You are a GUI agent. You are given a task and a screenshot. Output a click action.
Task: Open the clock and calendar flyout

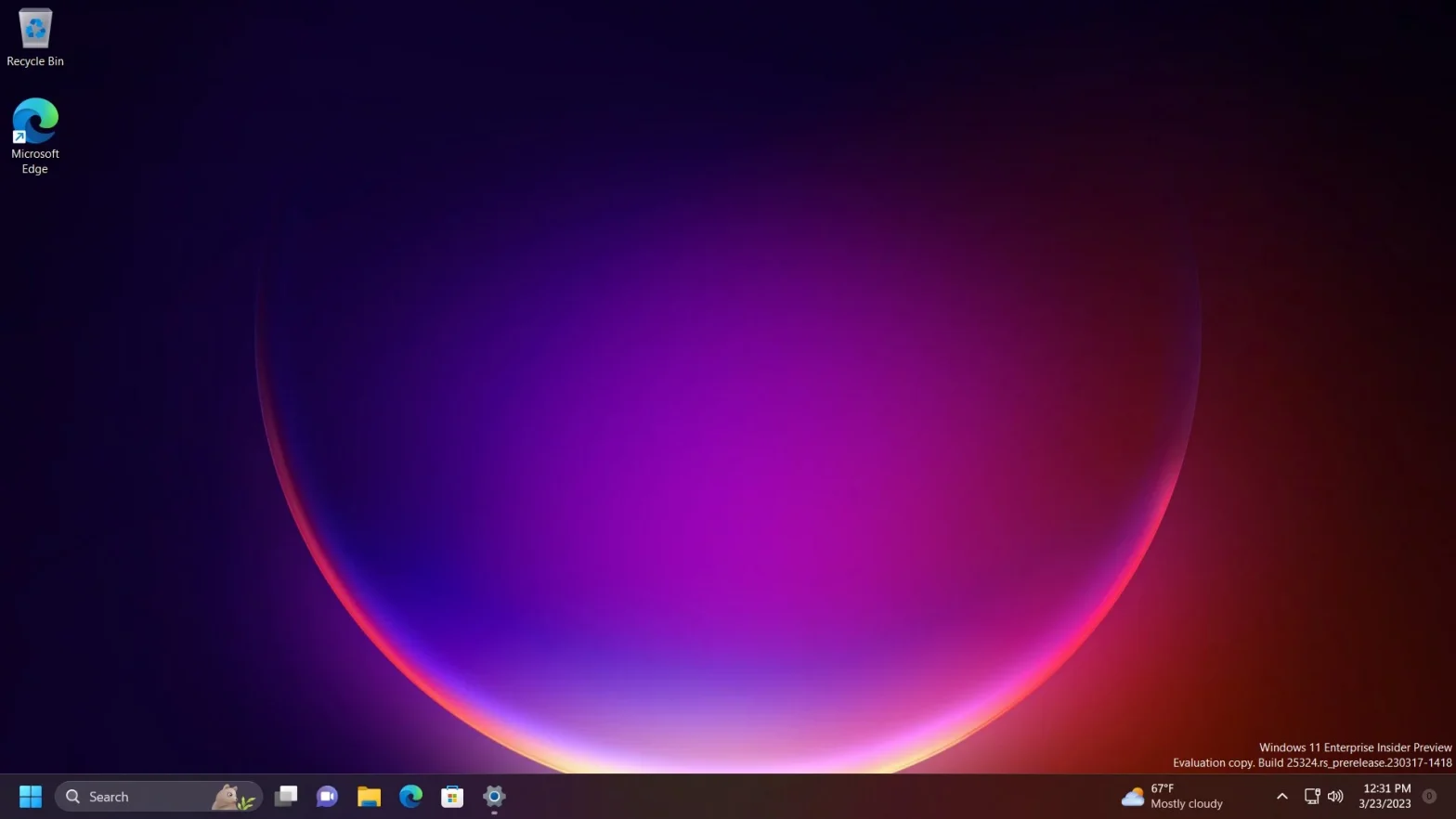1384,797
